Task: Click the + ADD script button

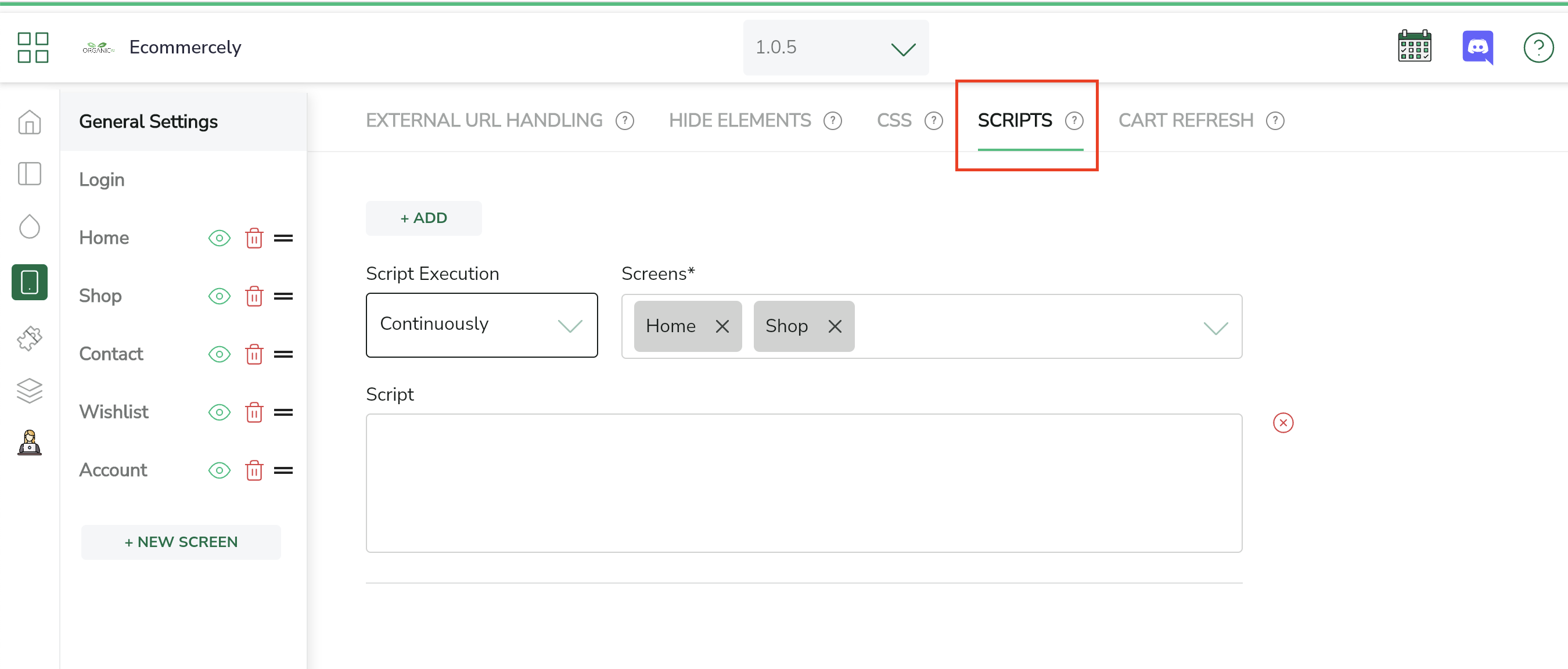Action: tap(424, 218)
